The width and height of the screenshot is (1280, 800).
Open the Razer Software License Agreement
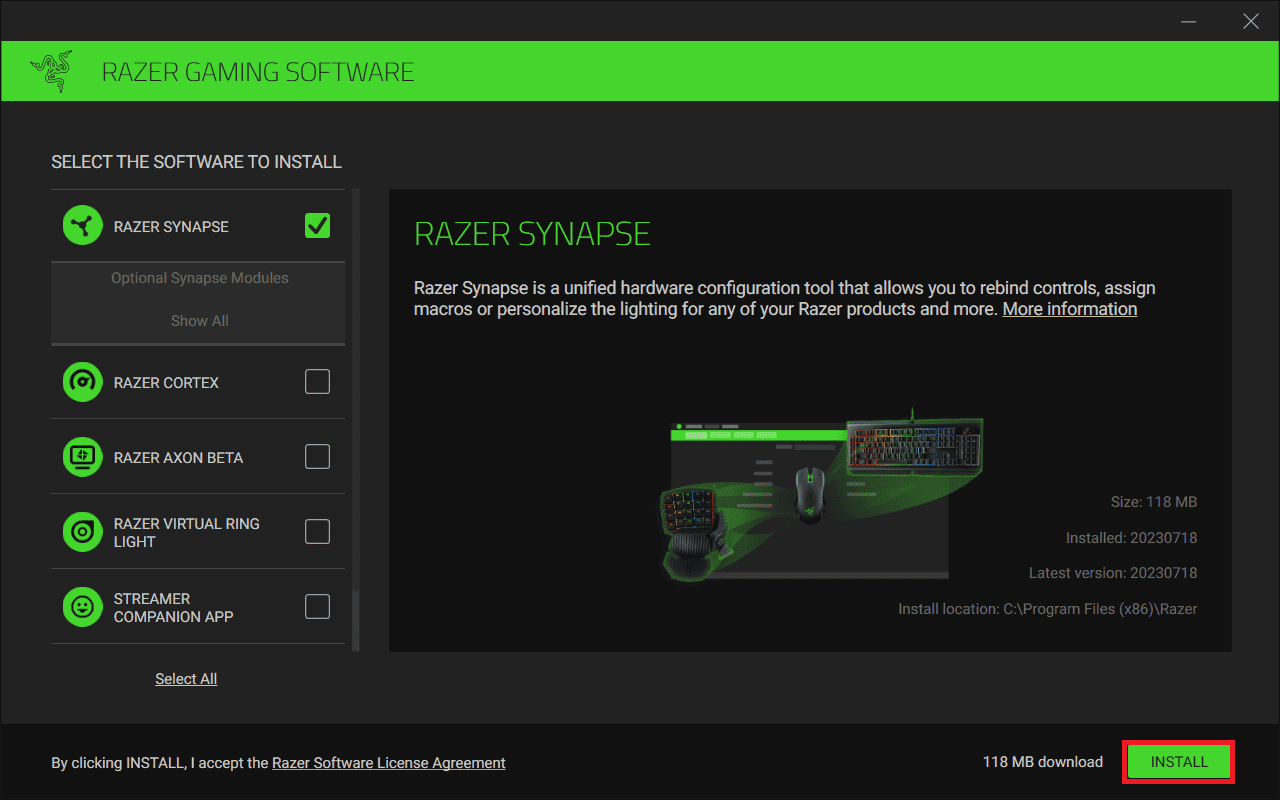tap(389, 763)
